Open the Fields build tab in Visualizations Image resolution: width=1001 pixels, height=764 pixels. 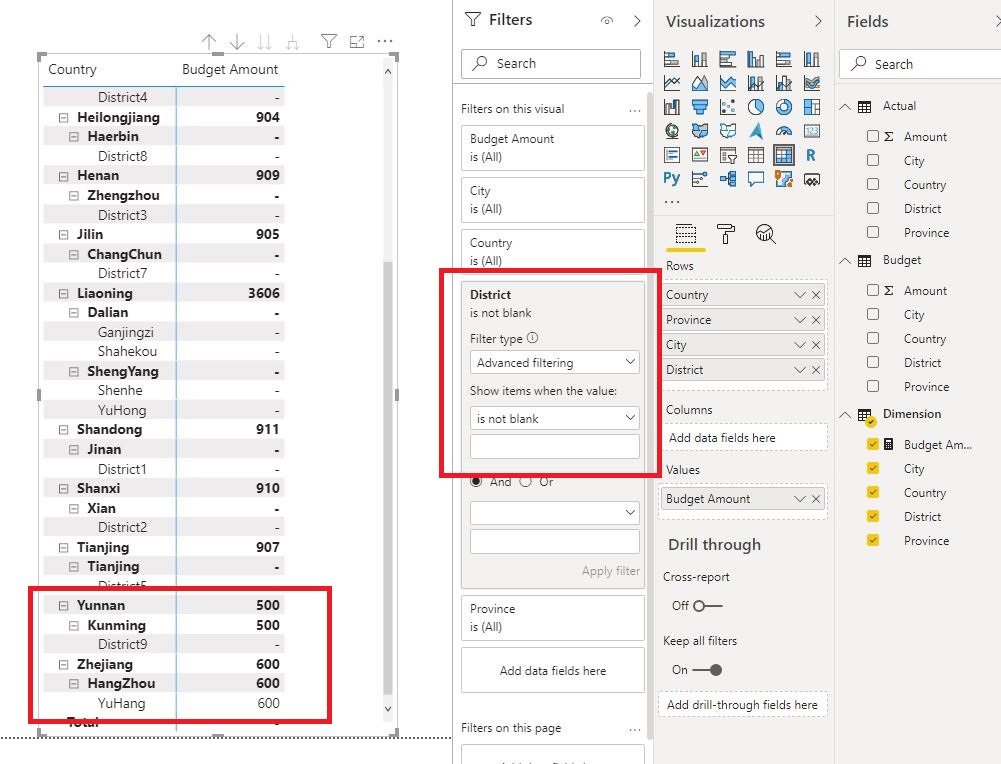[x=686, y=234]
